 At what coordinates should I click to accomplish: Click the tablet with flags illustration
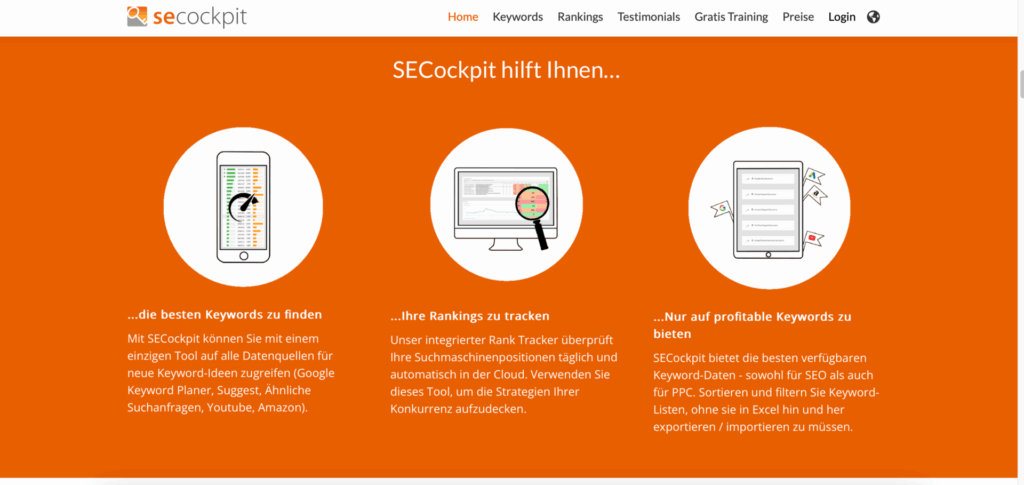(x=769, y=208)
